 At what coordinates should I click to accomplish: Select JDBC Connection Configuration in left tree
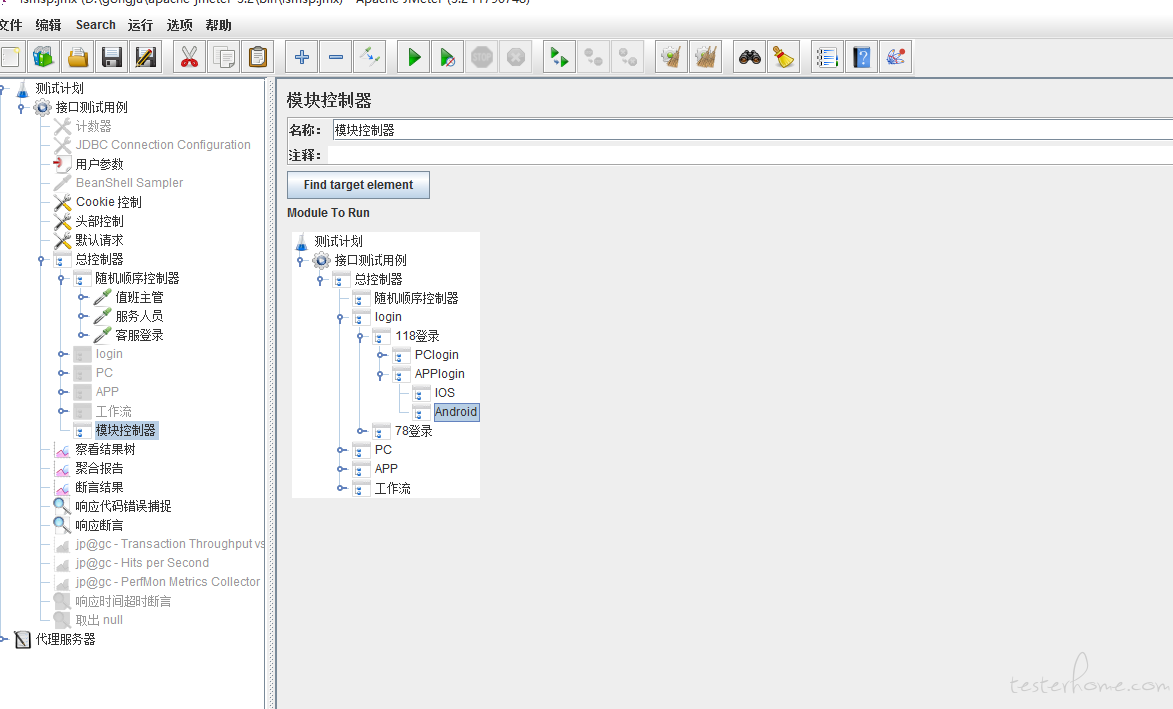click(x=163, y=145)
